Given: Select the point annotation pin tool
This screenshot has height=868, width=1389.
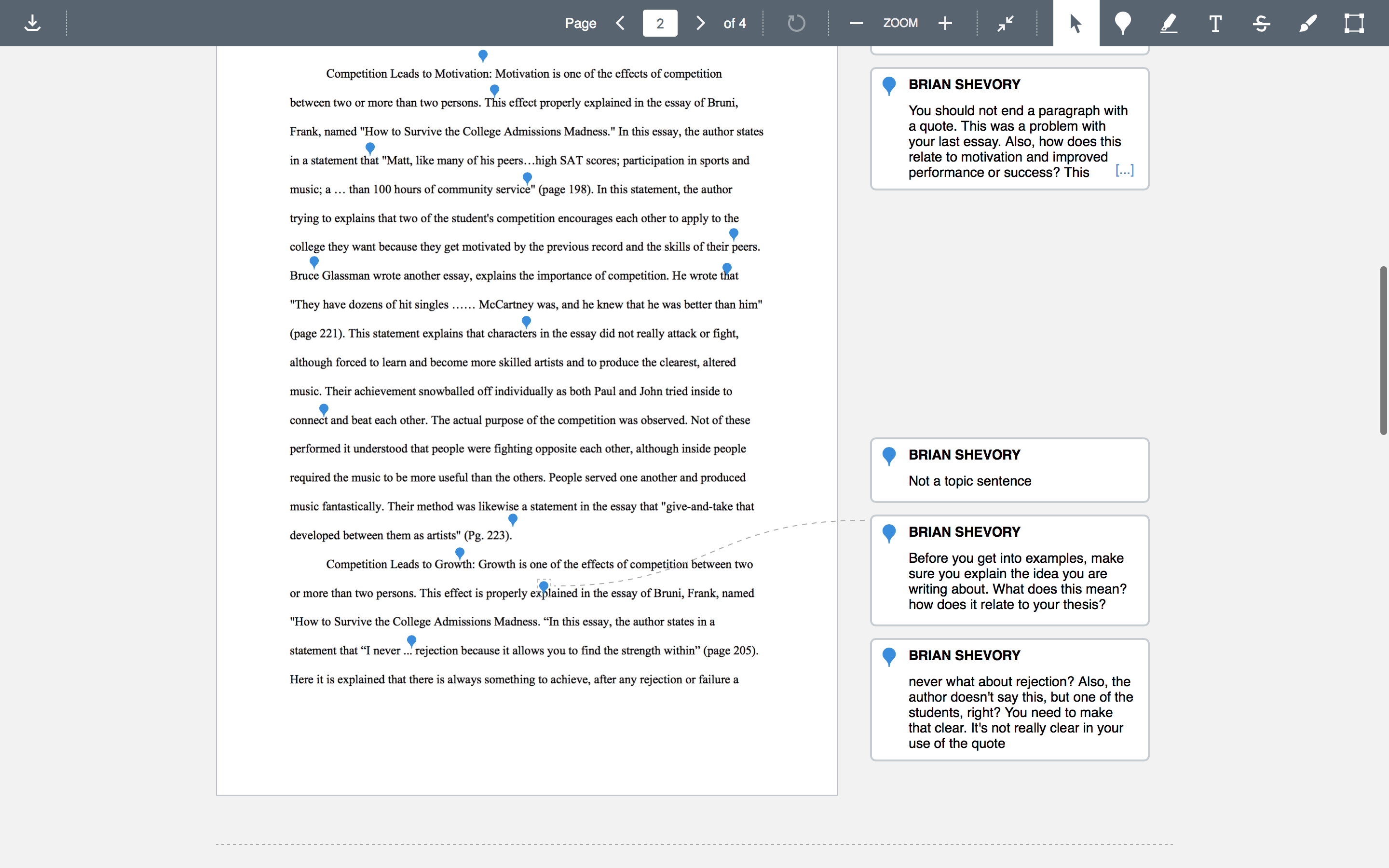Looking at the screenshot, I should (x=1123, y=23).
